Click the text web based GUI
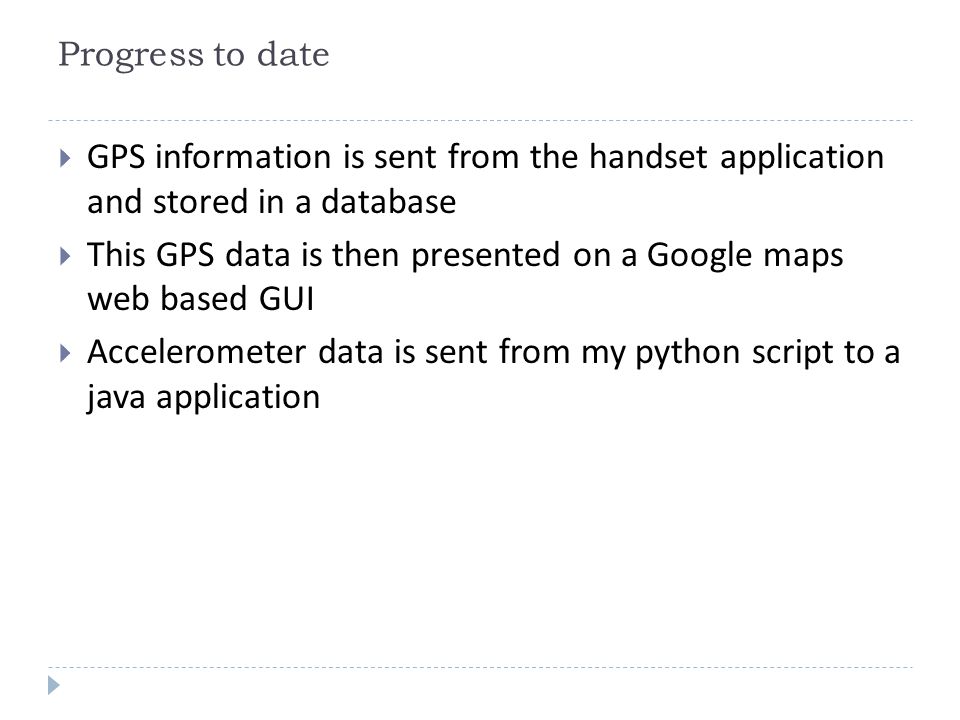The width and height of the screenshot is (960, 720). 201,299
